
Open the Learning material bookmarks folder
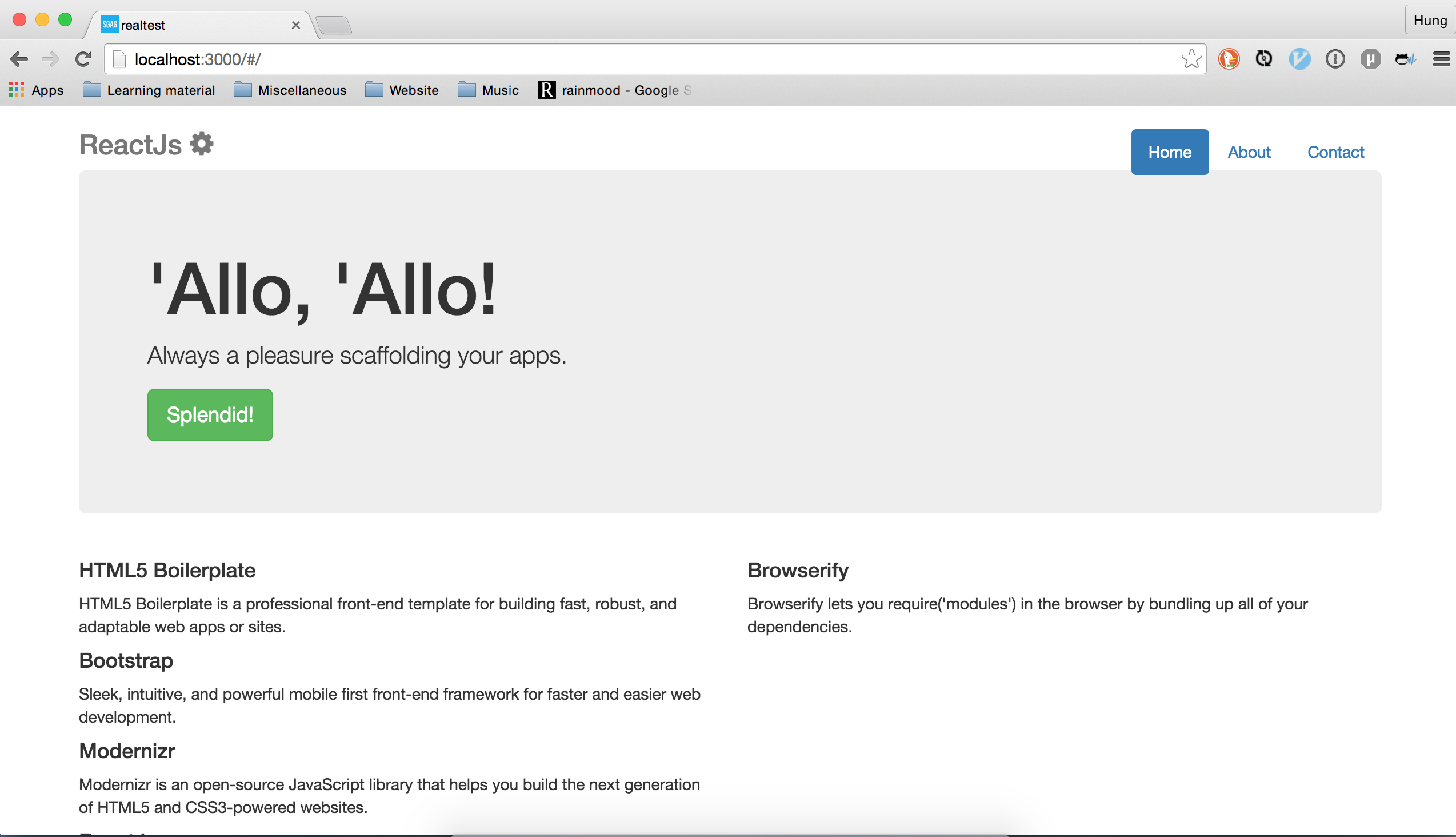coord(149,90)
